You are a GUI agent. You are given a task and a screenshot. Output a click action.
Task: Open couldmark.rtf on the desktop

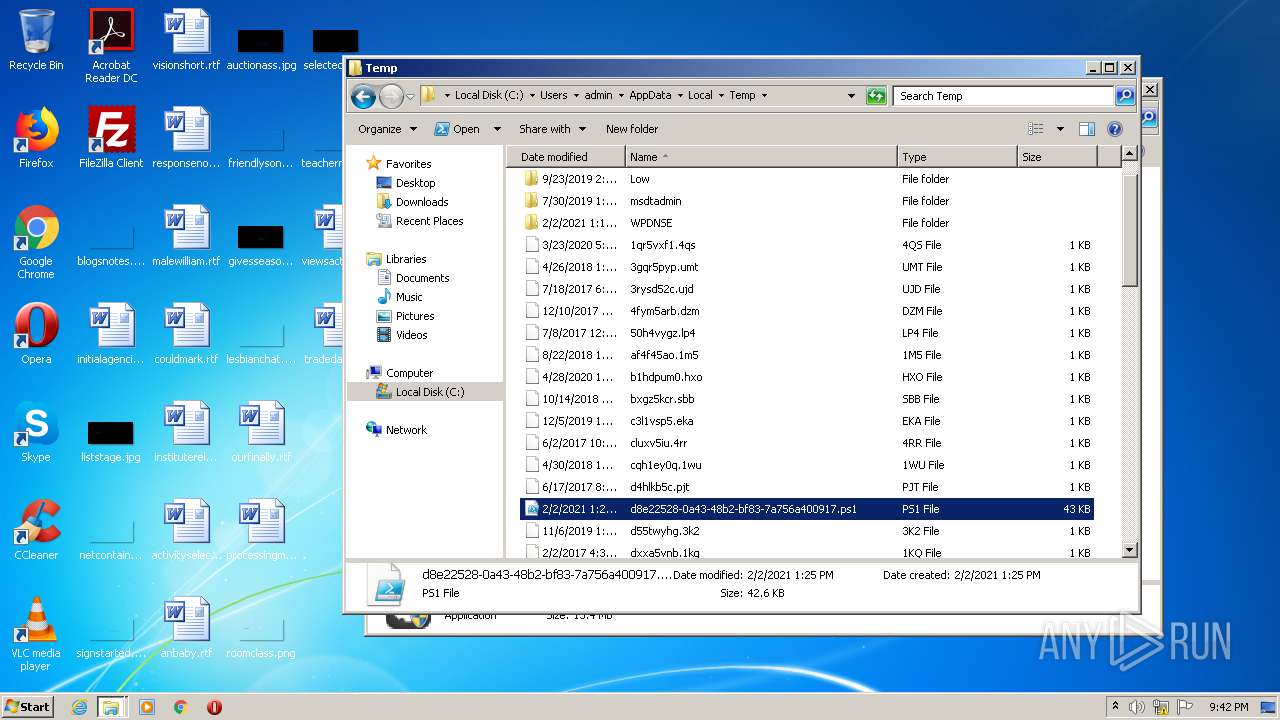186,333
